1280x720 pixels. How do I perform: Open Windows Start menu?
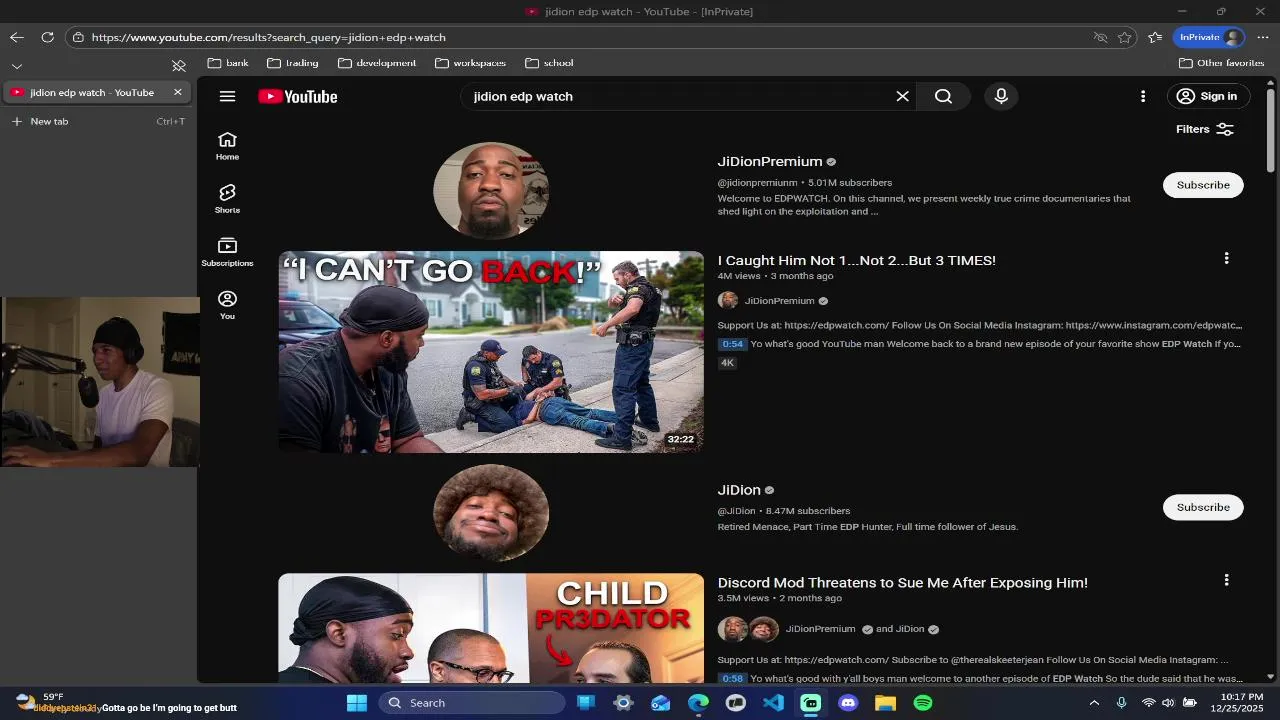click(x=357, y=703)
